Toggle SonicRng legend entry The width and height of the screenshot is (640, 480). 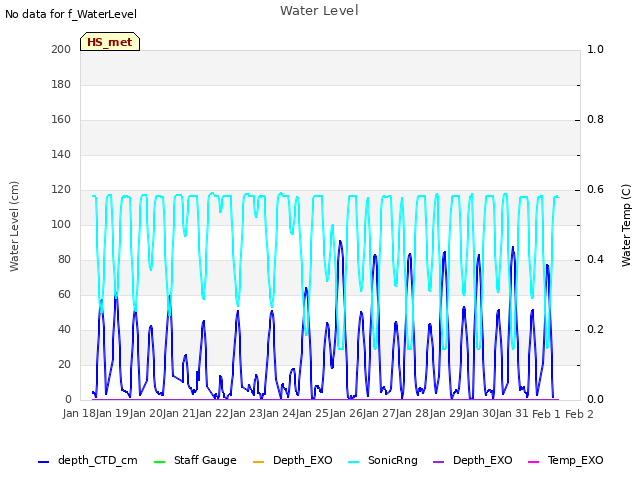[x=383, y=460]
